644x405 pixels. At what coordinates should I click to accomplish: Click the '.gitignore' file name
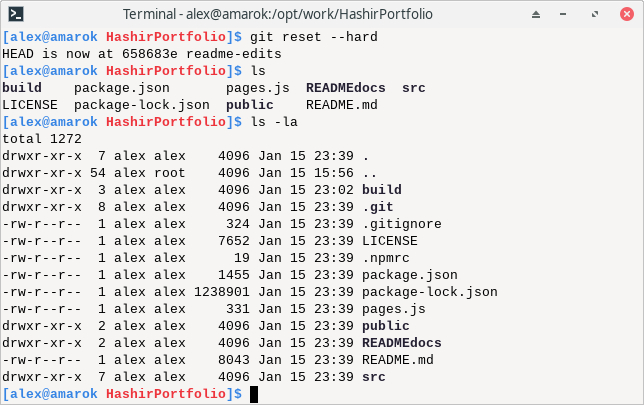402,224
